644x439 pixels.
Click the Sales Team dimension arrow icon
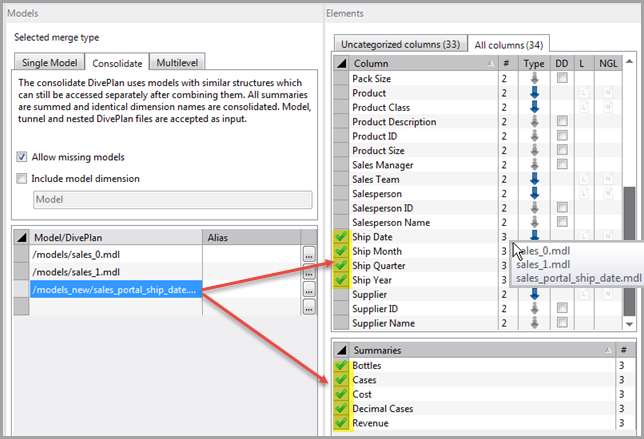(533, 179)
